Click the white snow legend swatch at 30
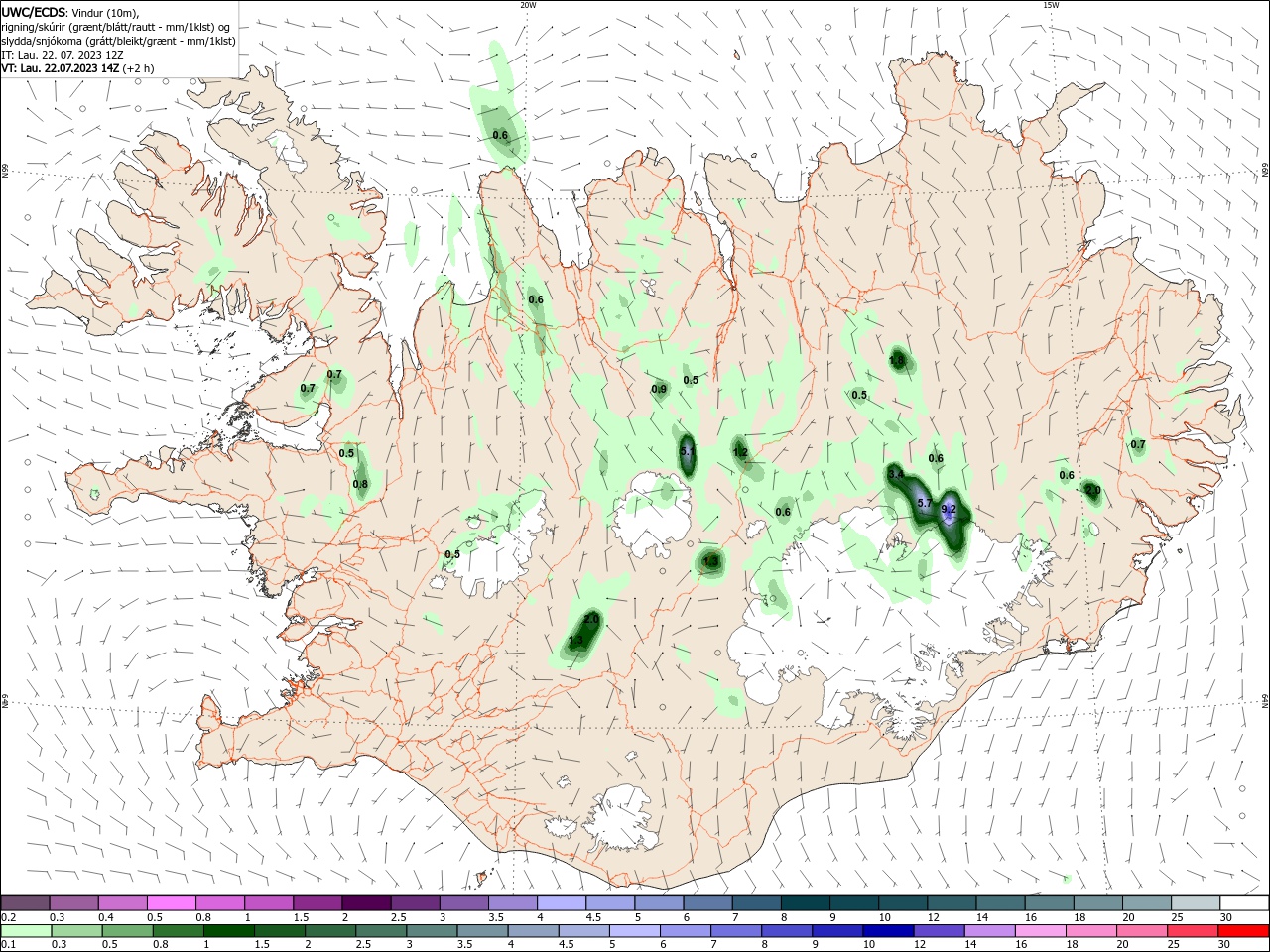Viewport: 1270px width, 952px height. pos(1243,903)
